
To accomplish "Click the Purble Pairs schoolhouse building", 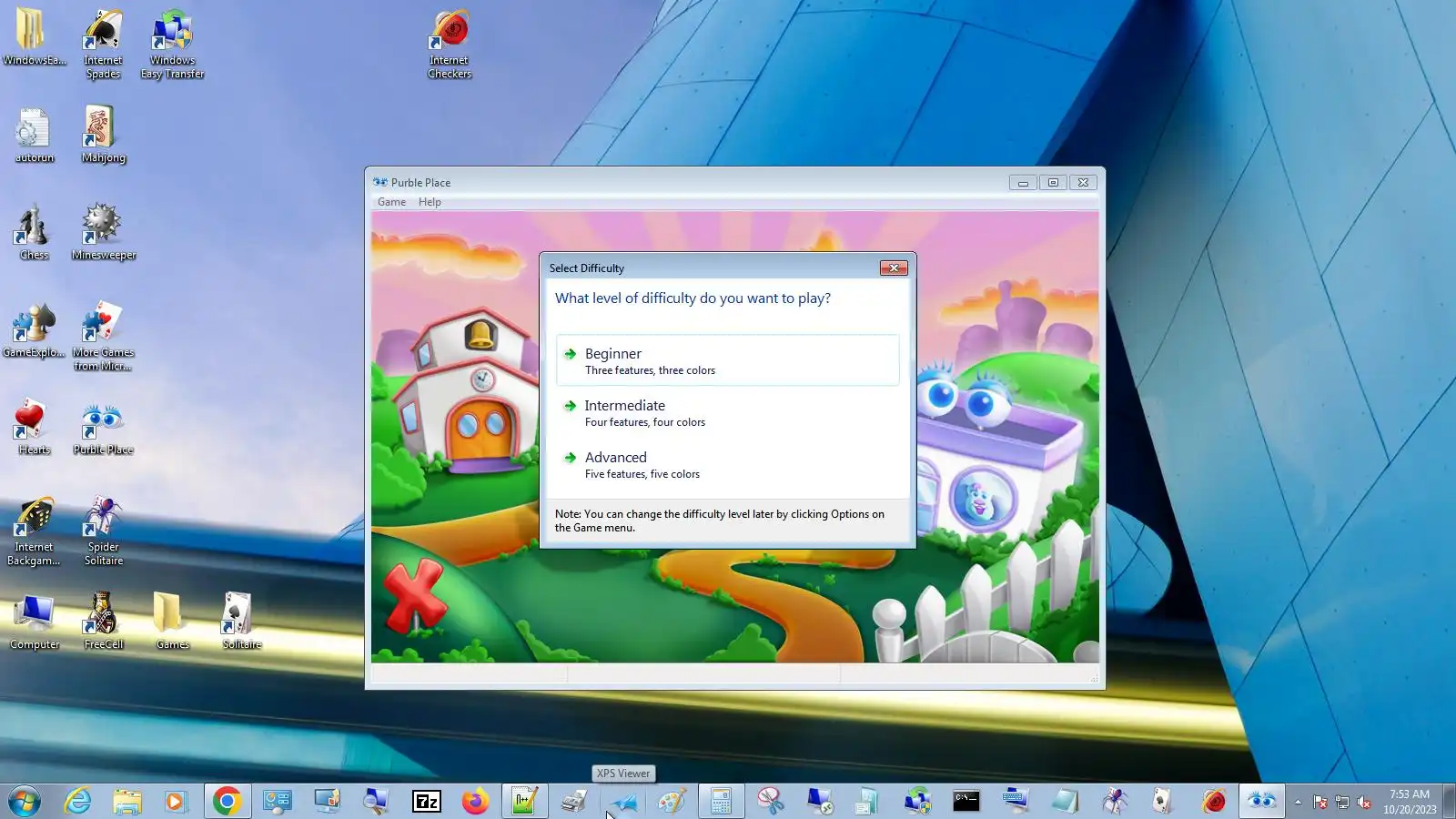I will (469, 393).
